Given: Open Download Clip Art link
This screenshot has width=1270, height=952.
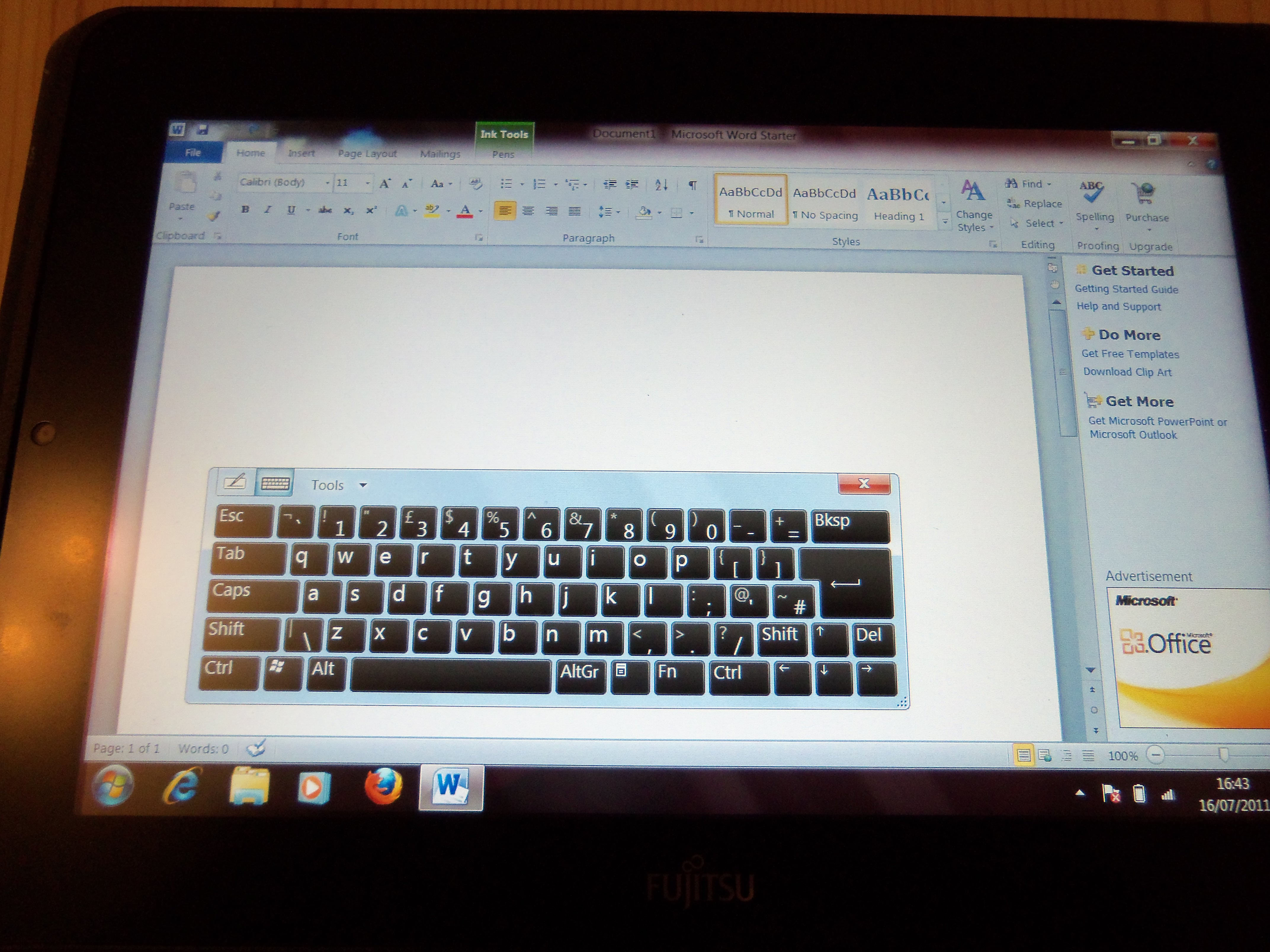Looking at the screenshot, I should pos(1127,372).
